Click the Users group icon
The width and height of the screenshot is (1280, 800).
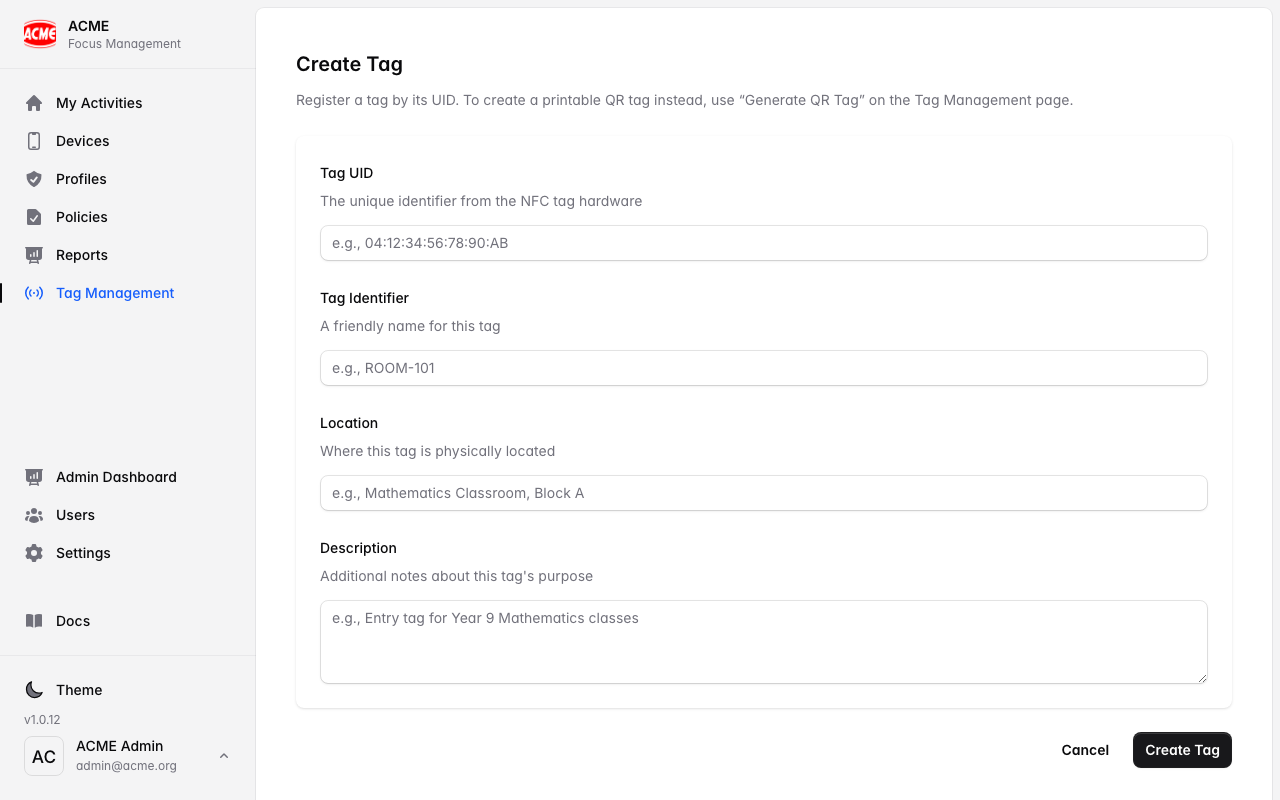click(x=34, y=515)
